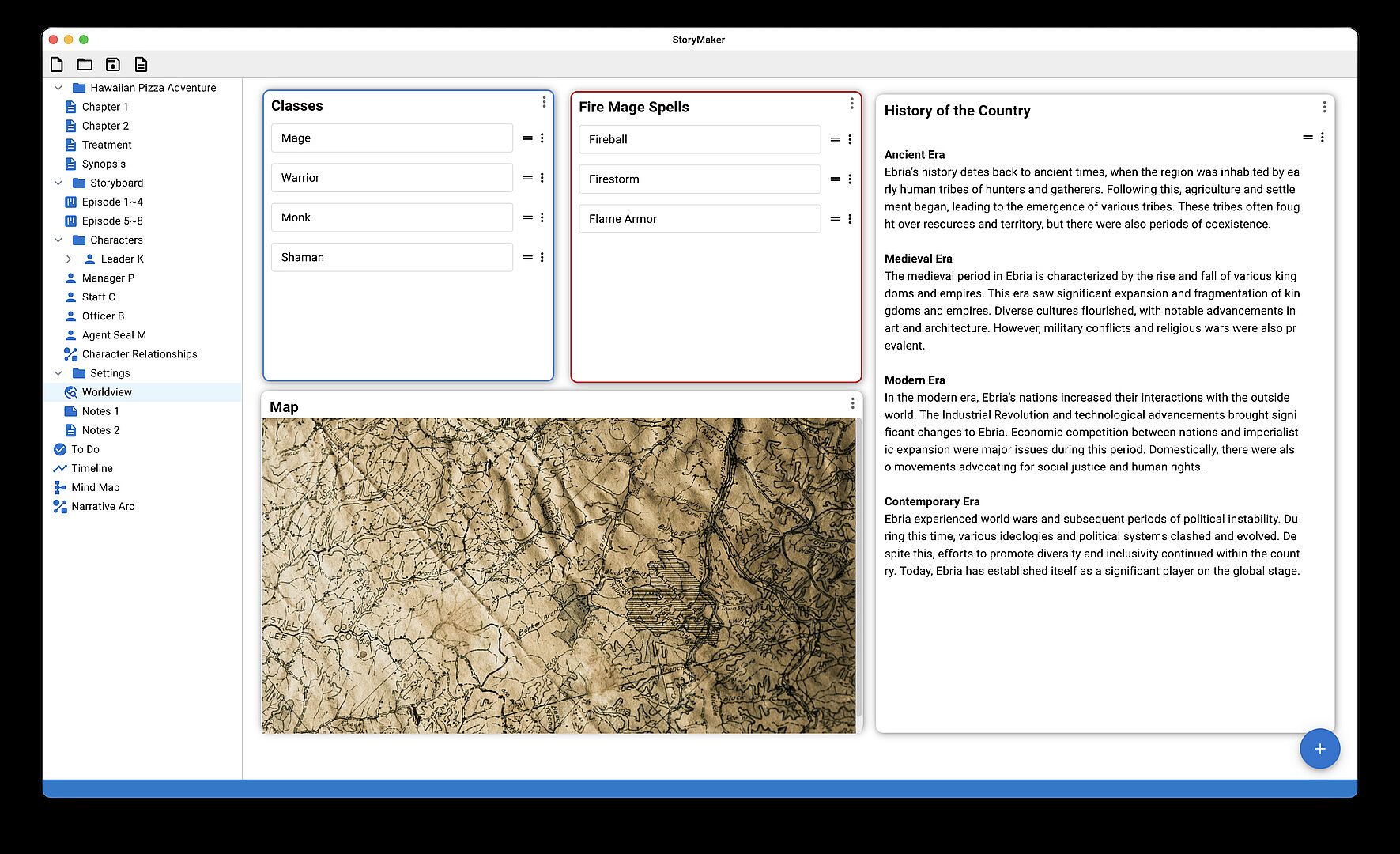
Task: Open the Fireball item's more options
Action: click(850, 140)
